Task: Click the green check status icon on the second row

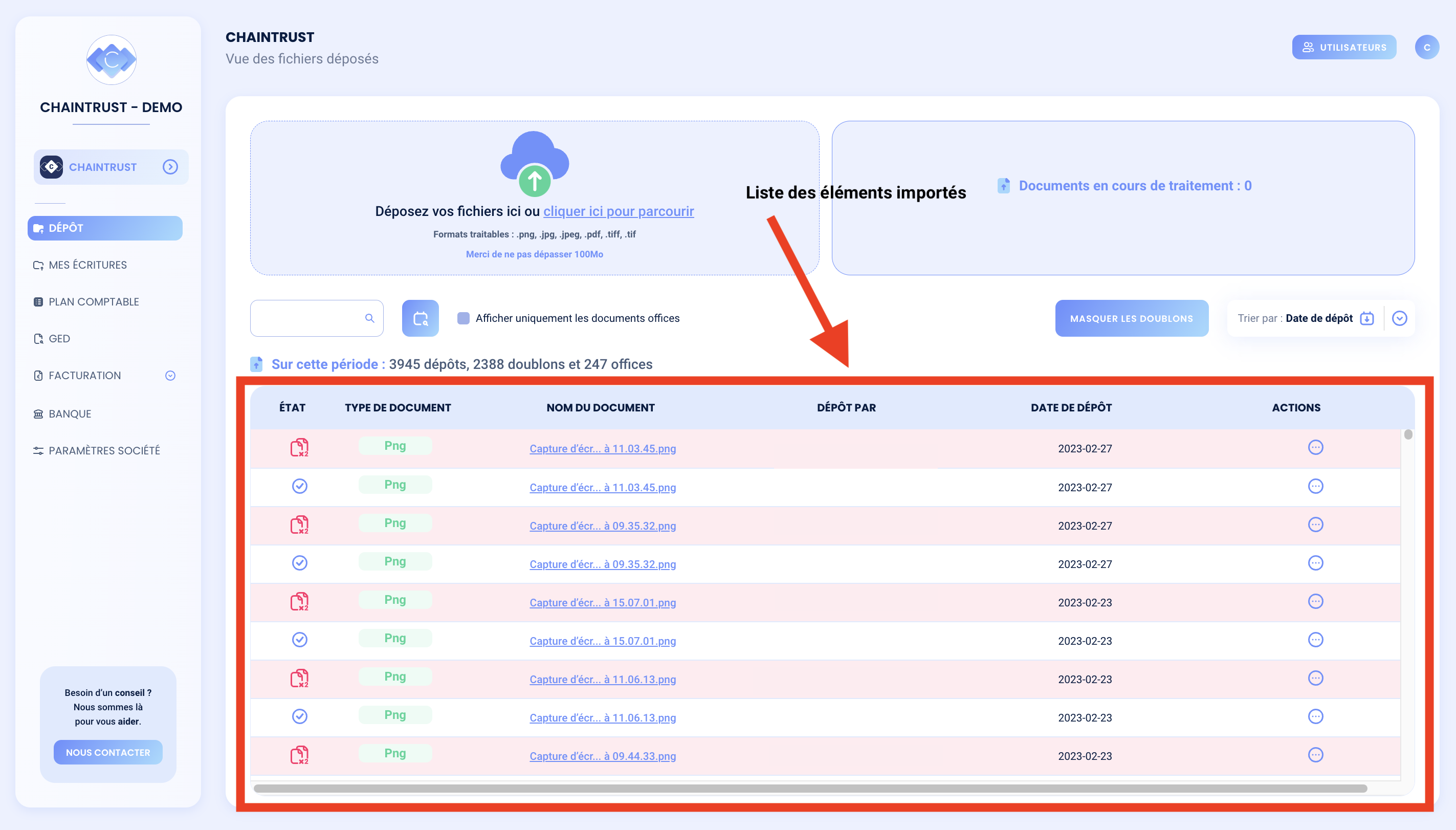Action: point(300,486)
